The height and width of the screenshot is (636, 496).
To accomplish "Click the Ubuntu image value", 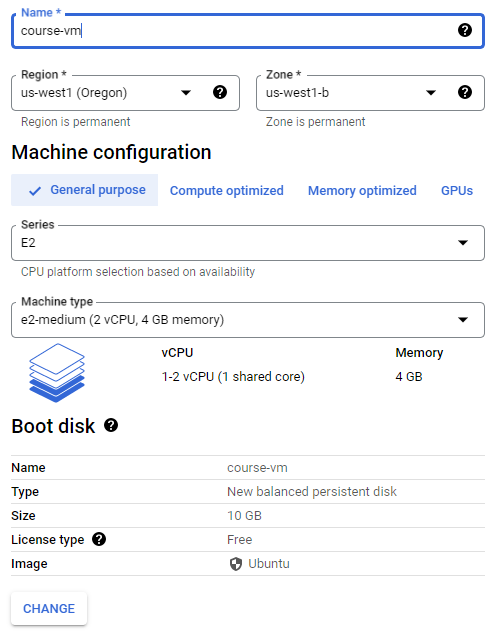I will pyautogui.click(x=268, y=564).
